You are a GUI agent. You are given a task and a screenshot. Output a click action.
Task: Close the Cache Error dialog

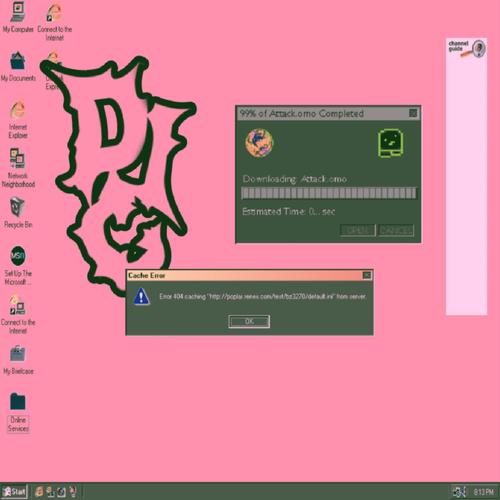[x=367, y=275]
